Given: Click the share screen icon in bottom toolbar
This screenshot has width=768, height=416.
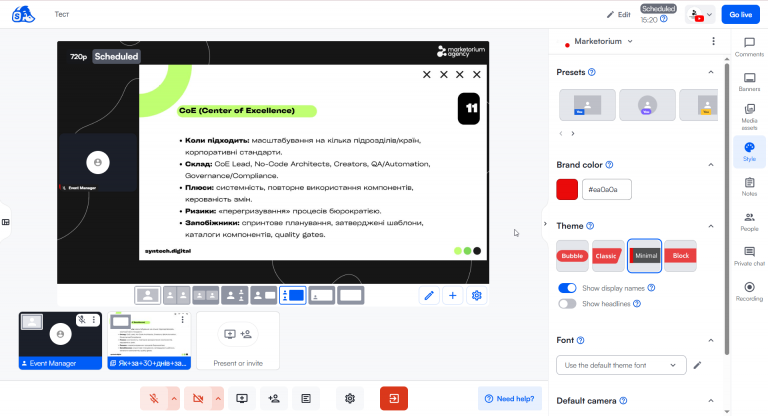Looking at the screenshot, I should (242, 398).
